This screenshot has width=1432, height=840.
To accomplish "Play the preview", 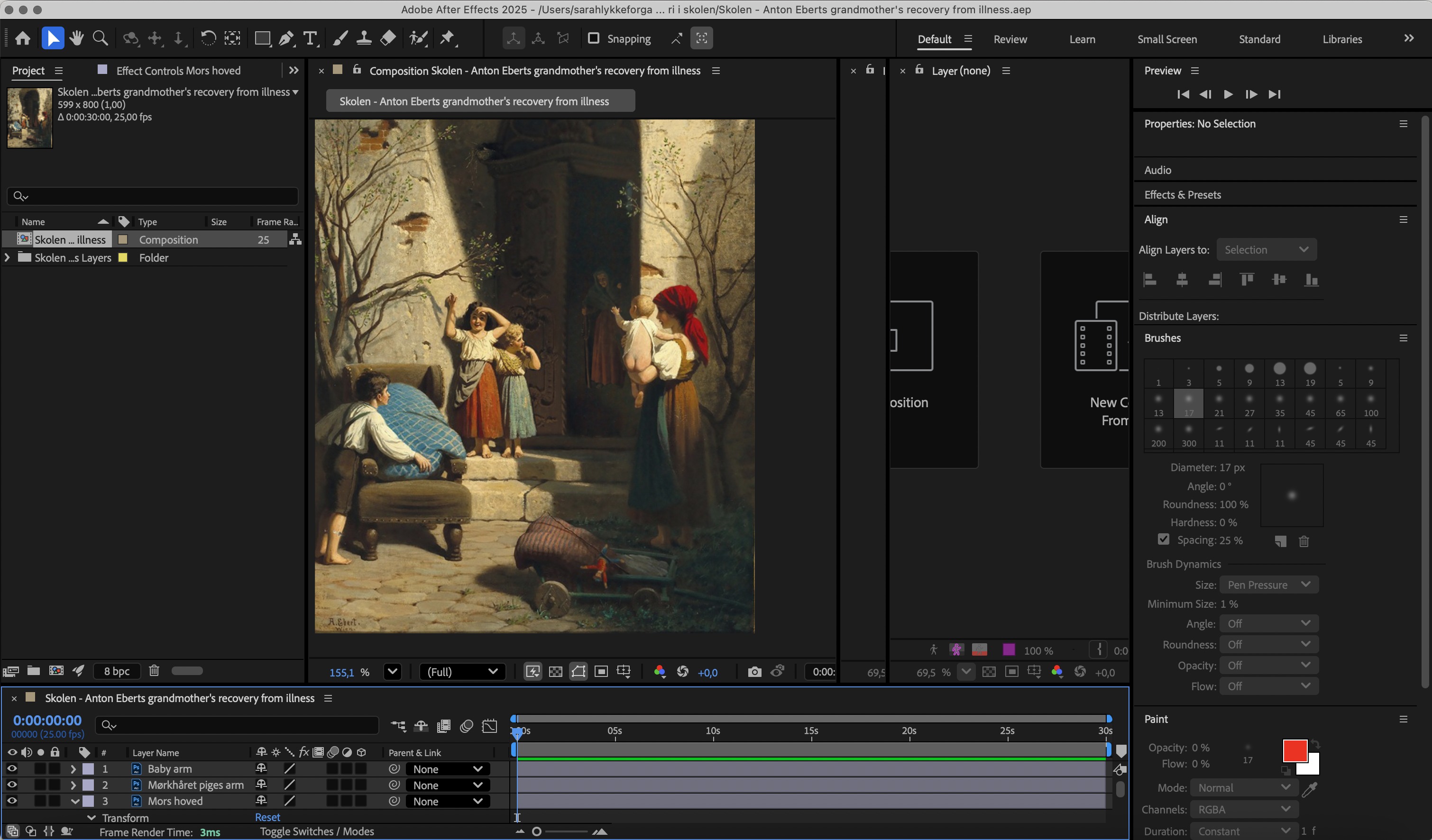I will (x=1228, y=94).
